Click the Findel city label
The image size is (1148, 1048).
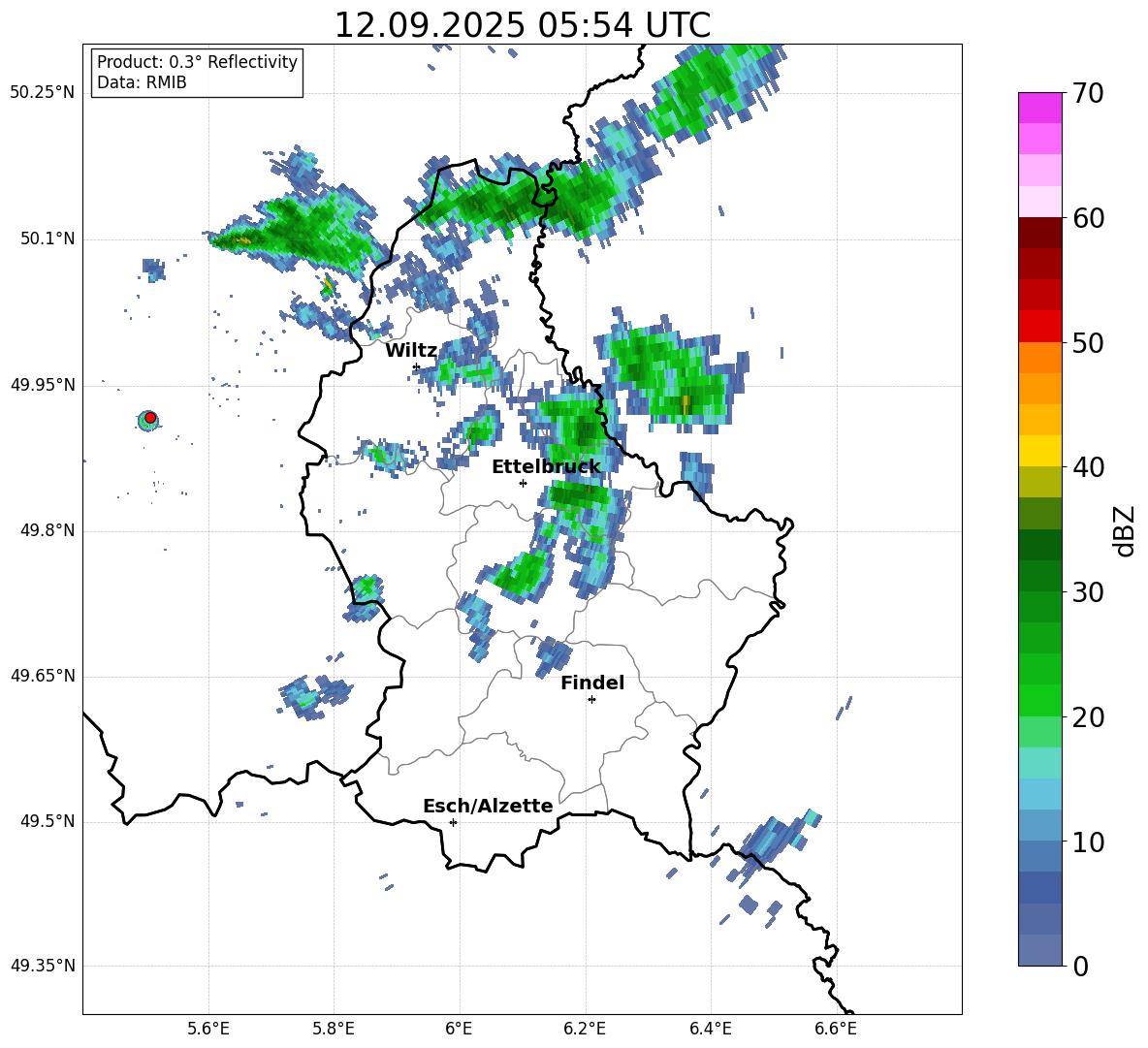(x=592, y=683)
